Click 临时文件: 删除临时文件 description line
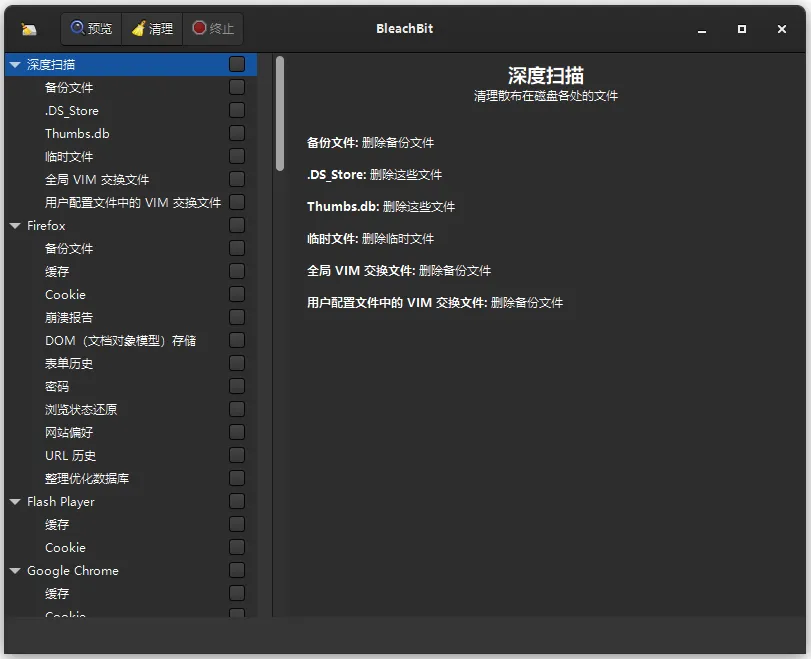 click(370, 238)
